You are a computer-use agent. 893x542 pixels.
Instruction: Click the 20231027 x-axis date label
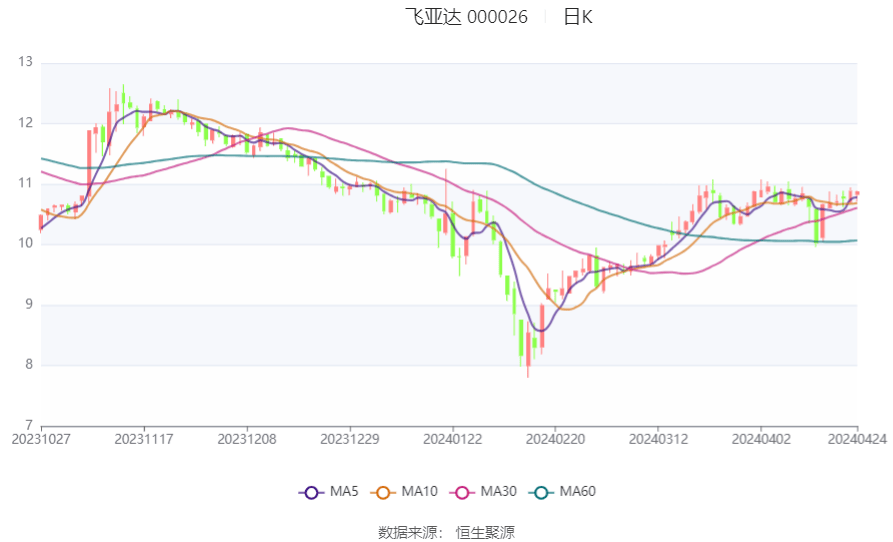click(41, 440)
